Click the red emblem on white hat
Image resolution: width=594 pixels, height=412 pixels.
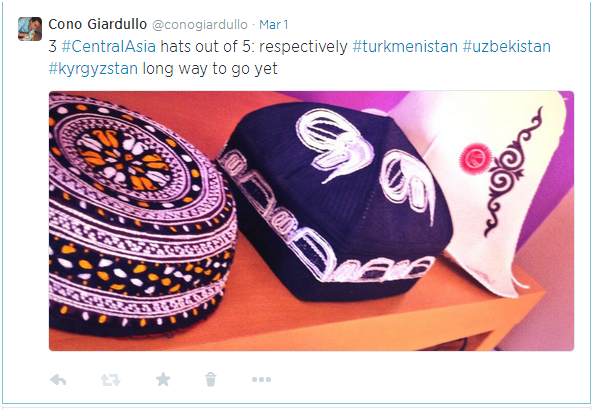click(x=475, y=159)
